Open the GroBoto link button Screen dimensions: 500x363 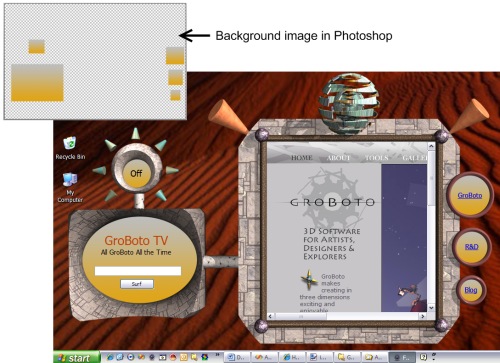click(x=469, y=196)
